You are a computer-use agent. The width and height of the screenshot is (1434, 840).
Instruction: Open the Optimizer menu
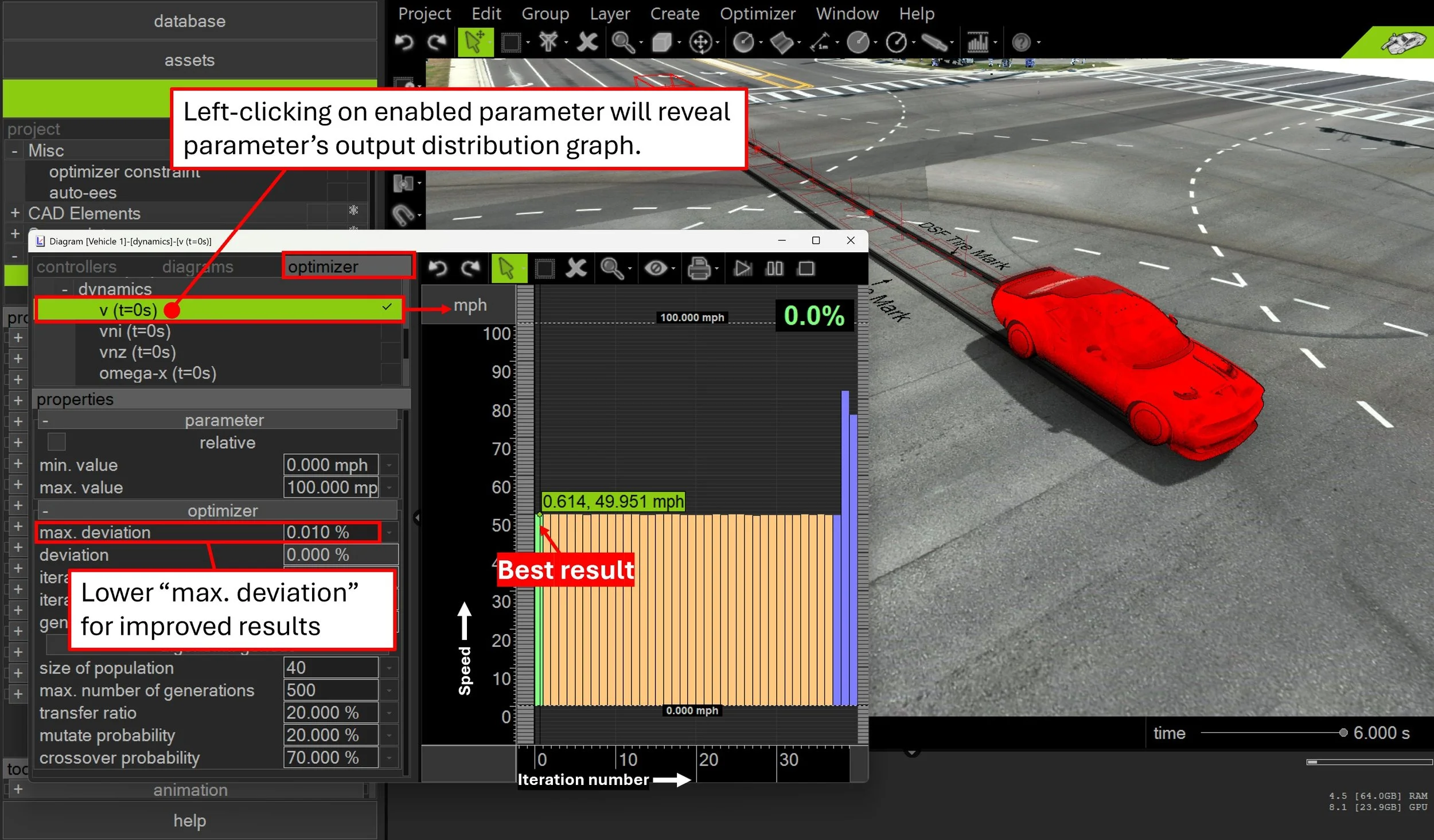(757, 13)
